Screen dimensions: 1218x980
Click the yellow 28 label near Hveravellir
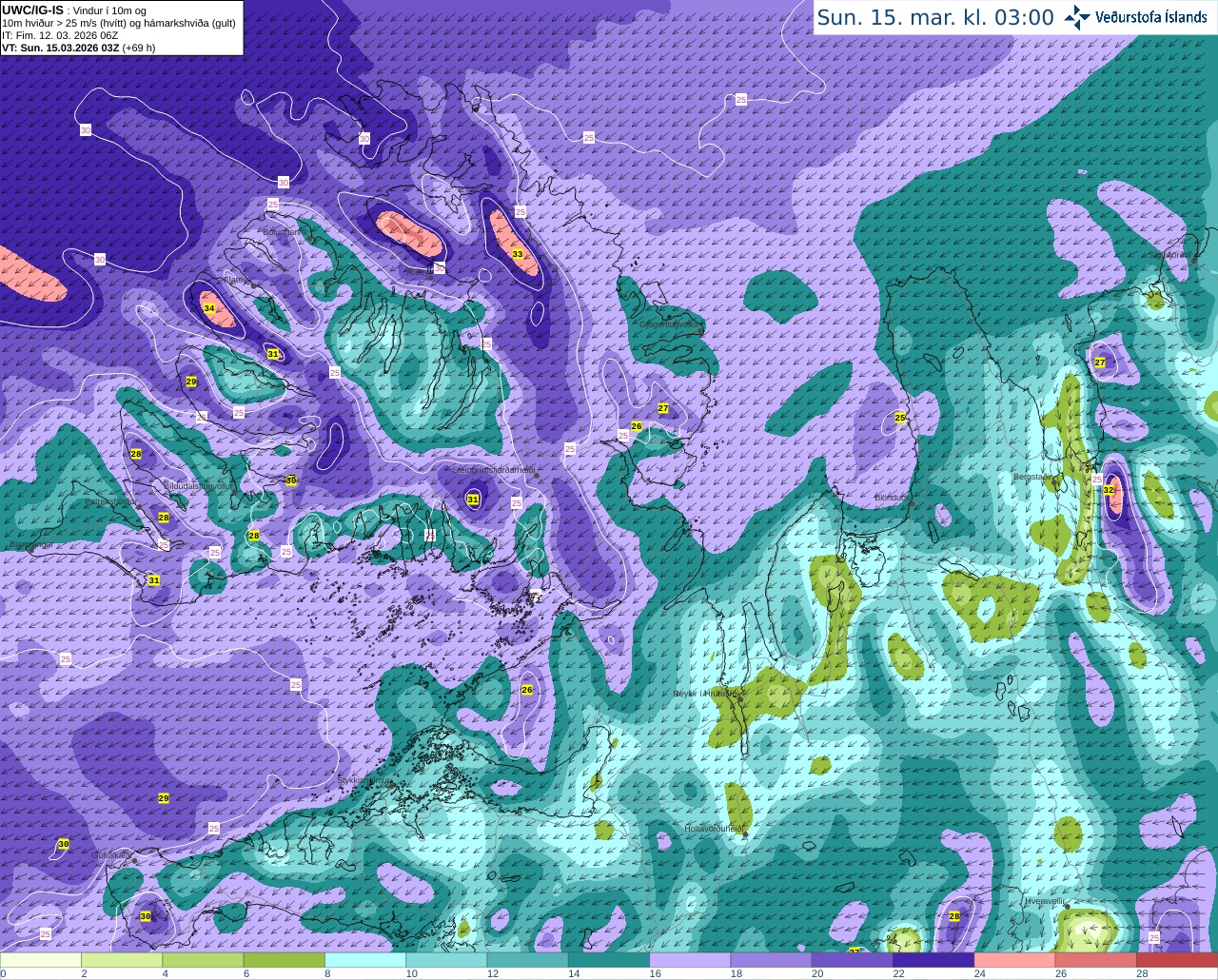point(954,916)
